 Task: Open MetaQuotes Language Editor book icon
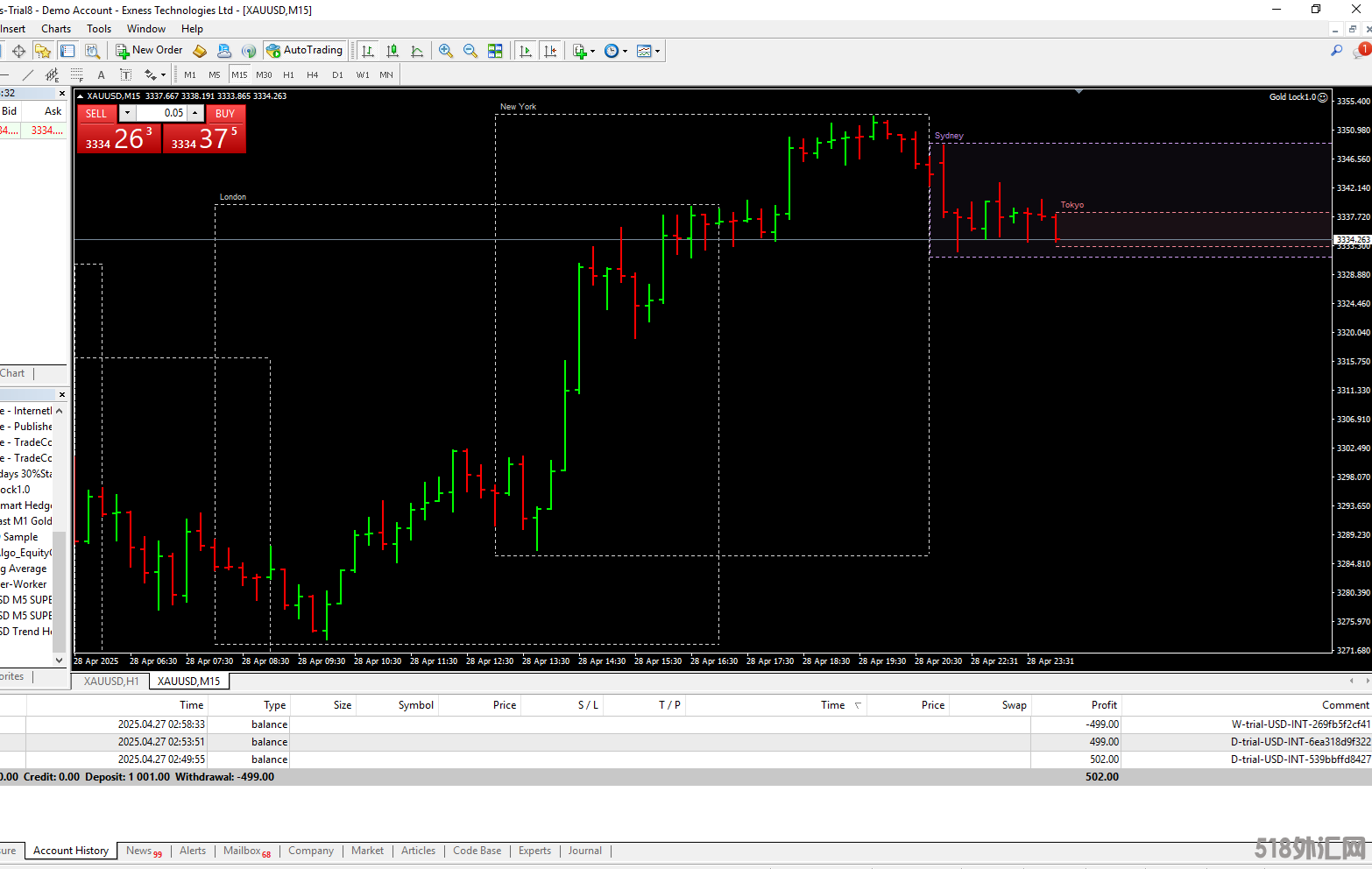pos(200,51)
